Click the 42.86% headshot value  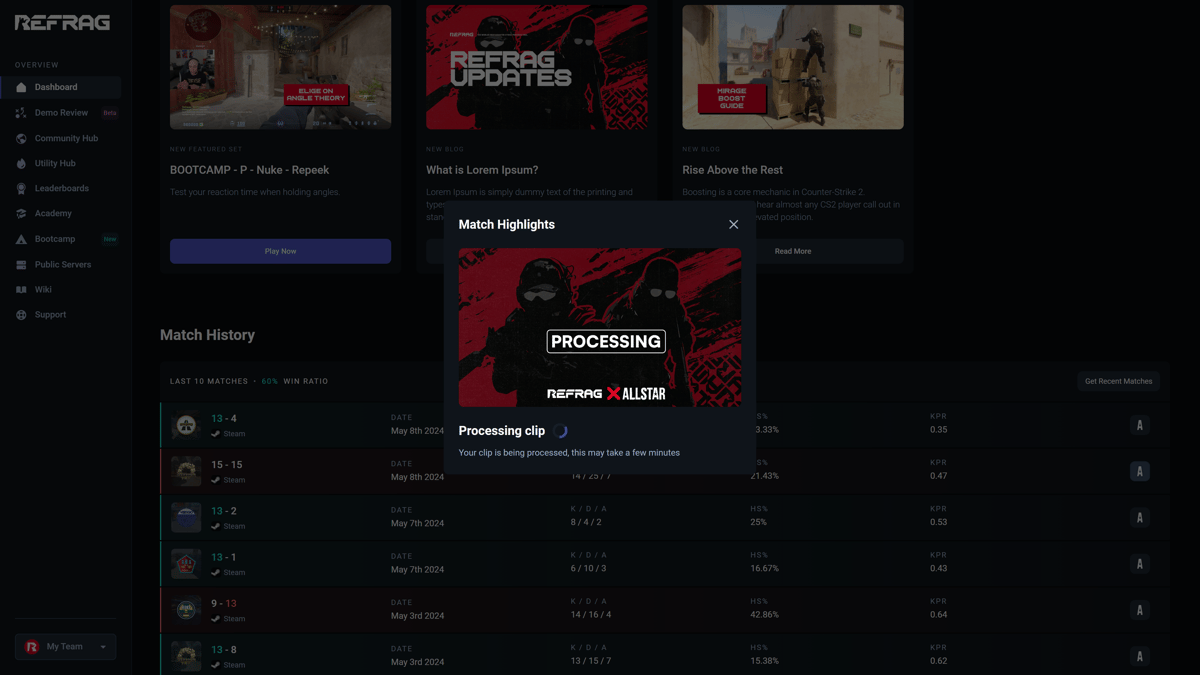click(x=765, y=615)
